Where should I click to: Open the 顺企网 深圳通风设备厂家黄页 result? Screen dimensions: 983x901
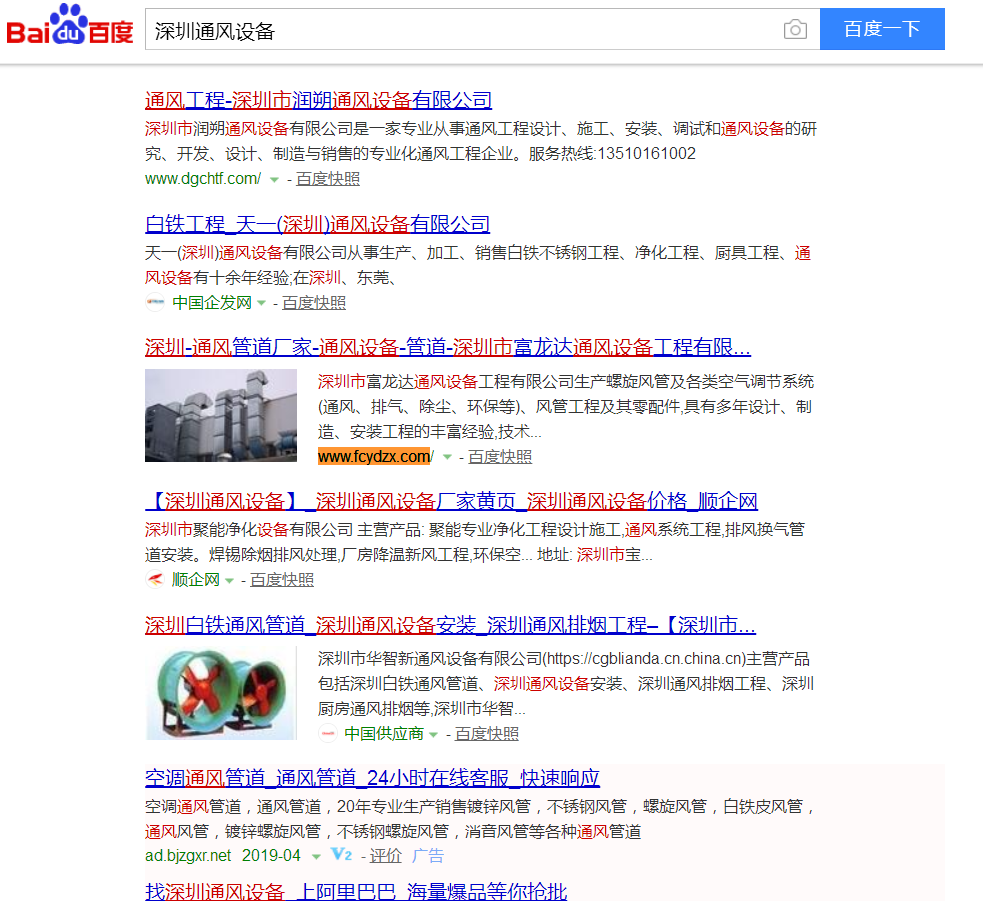click(x=451, y=501)
